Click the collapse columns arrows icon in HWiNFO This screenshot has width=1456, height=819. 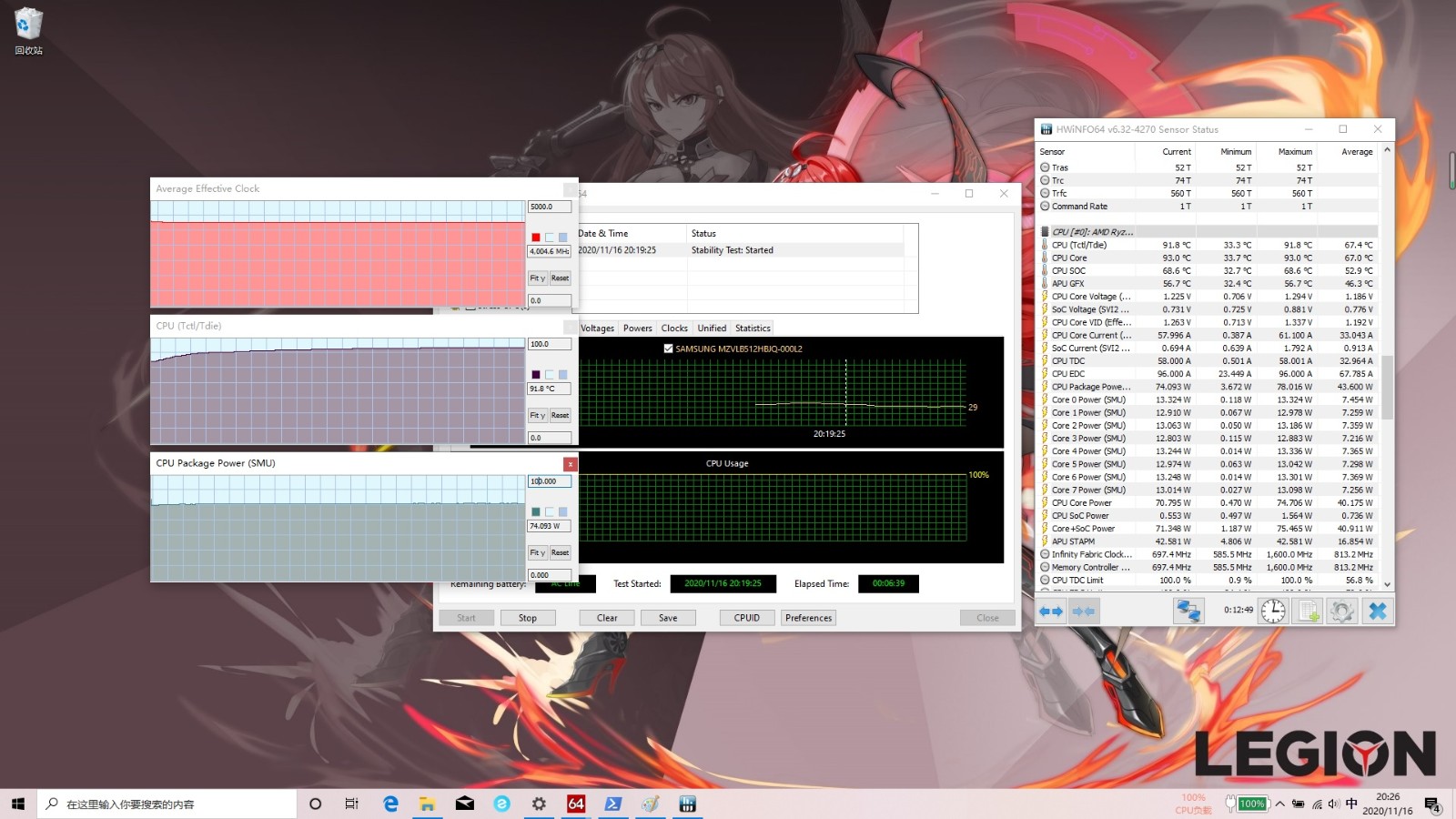click(x=1083, y=611)
